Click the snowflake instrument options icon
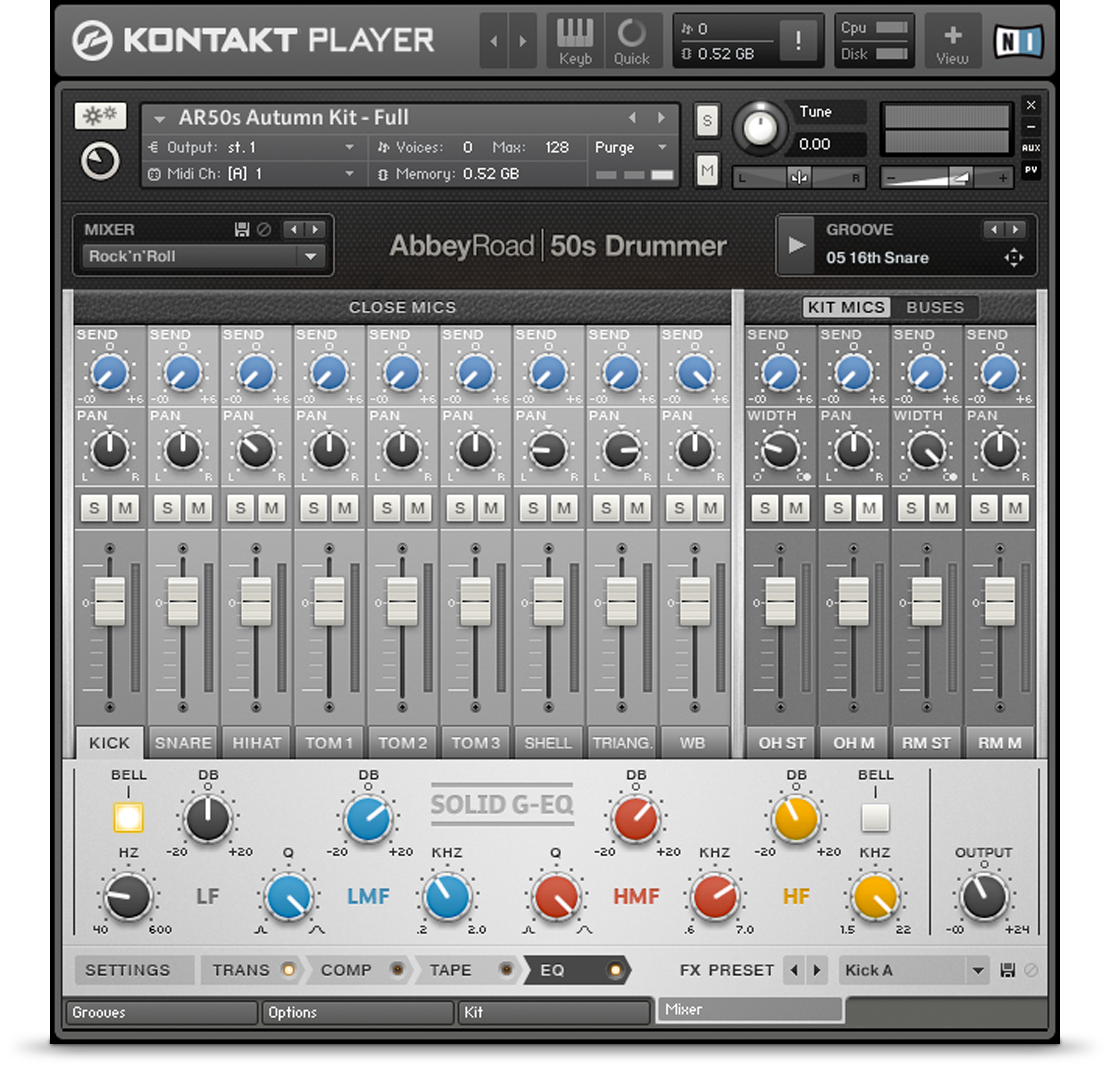The height and width of the screenshot is (1069, 1110). tap(100, 115)
